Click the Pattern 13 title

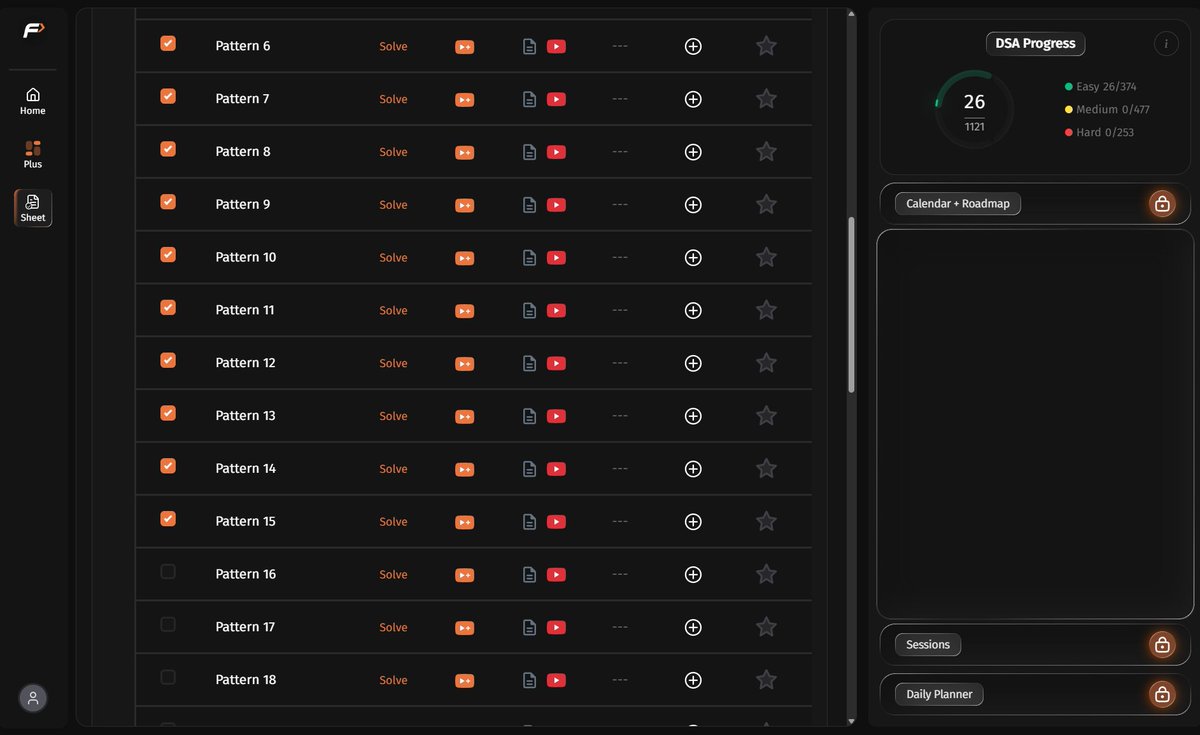(x=246, y=416)
